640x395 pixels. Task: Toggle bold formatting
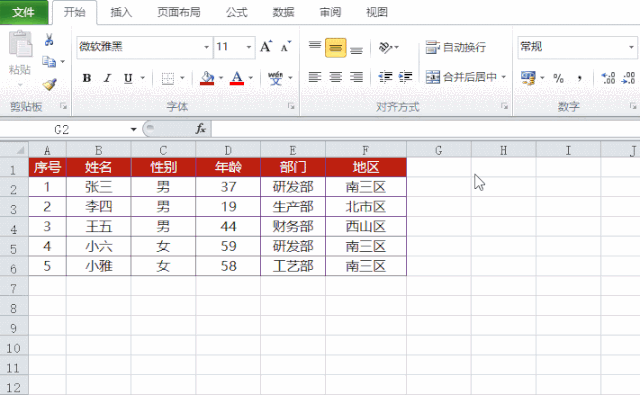click(87, 78)
